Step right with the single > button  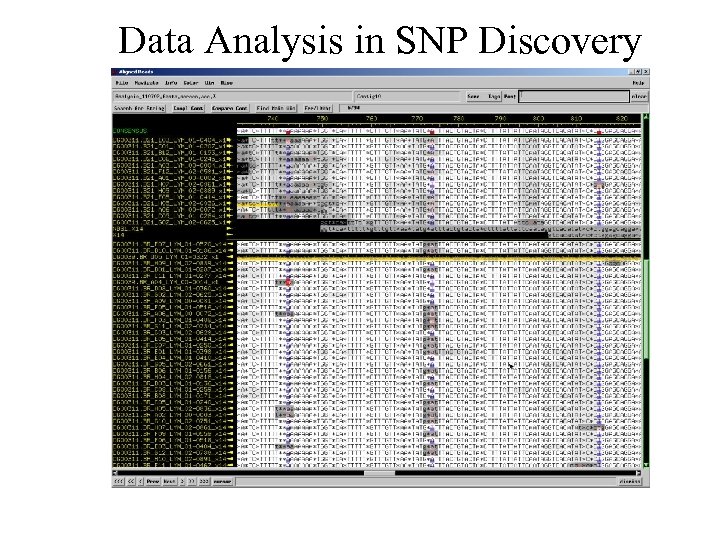click(182, 481)
